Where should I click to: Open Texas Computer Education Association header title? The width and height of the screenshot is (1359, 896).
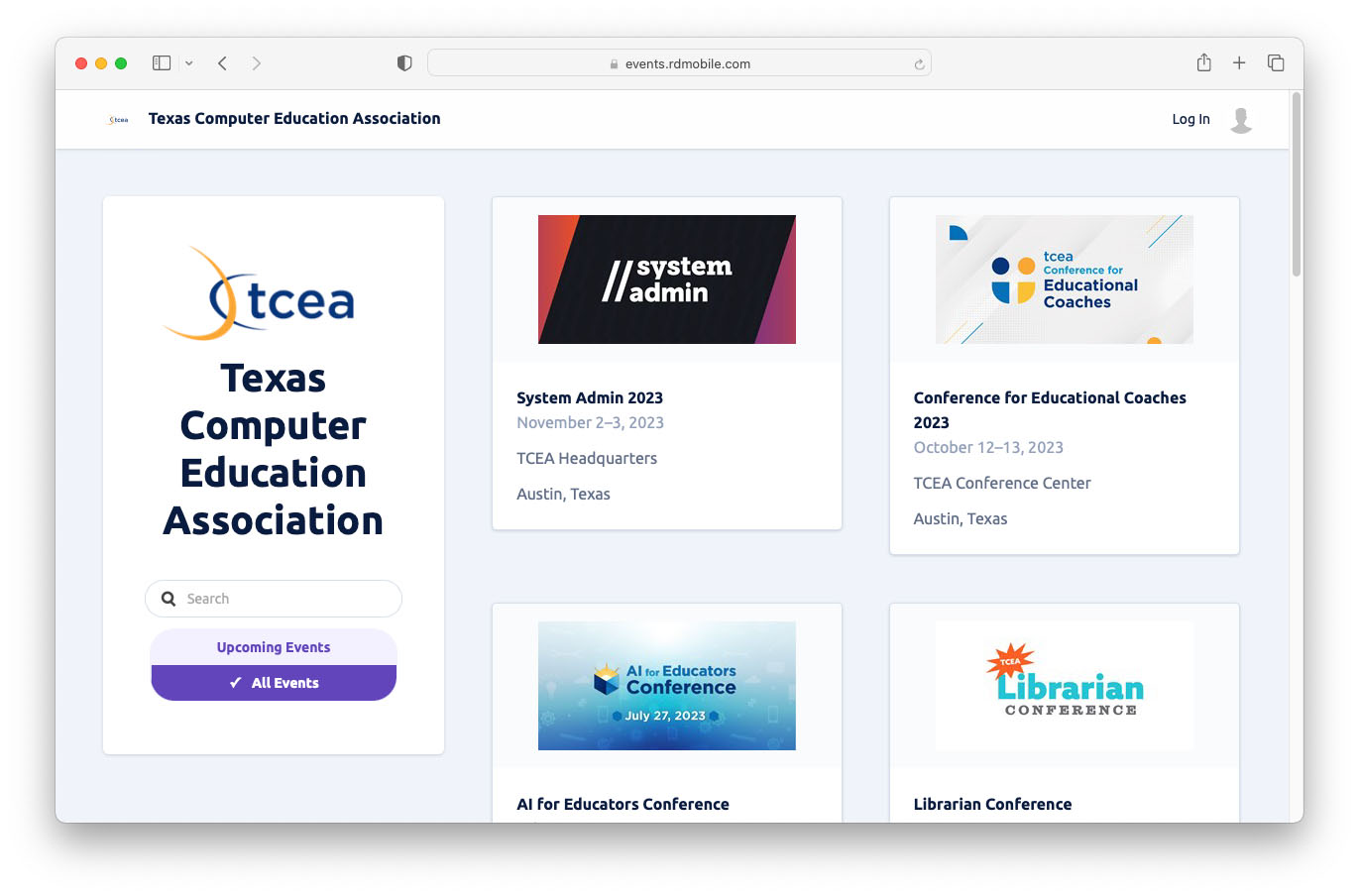(294, 118)
